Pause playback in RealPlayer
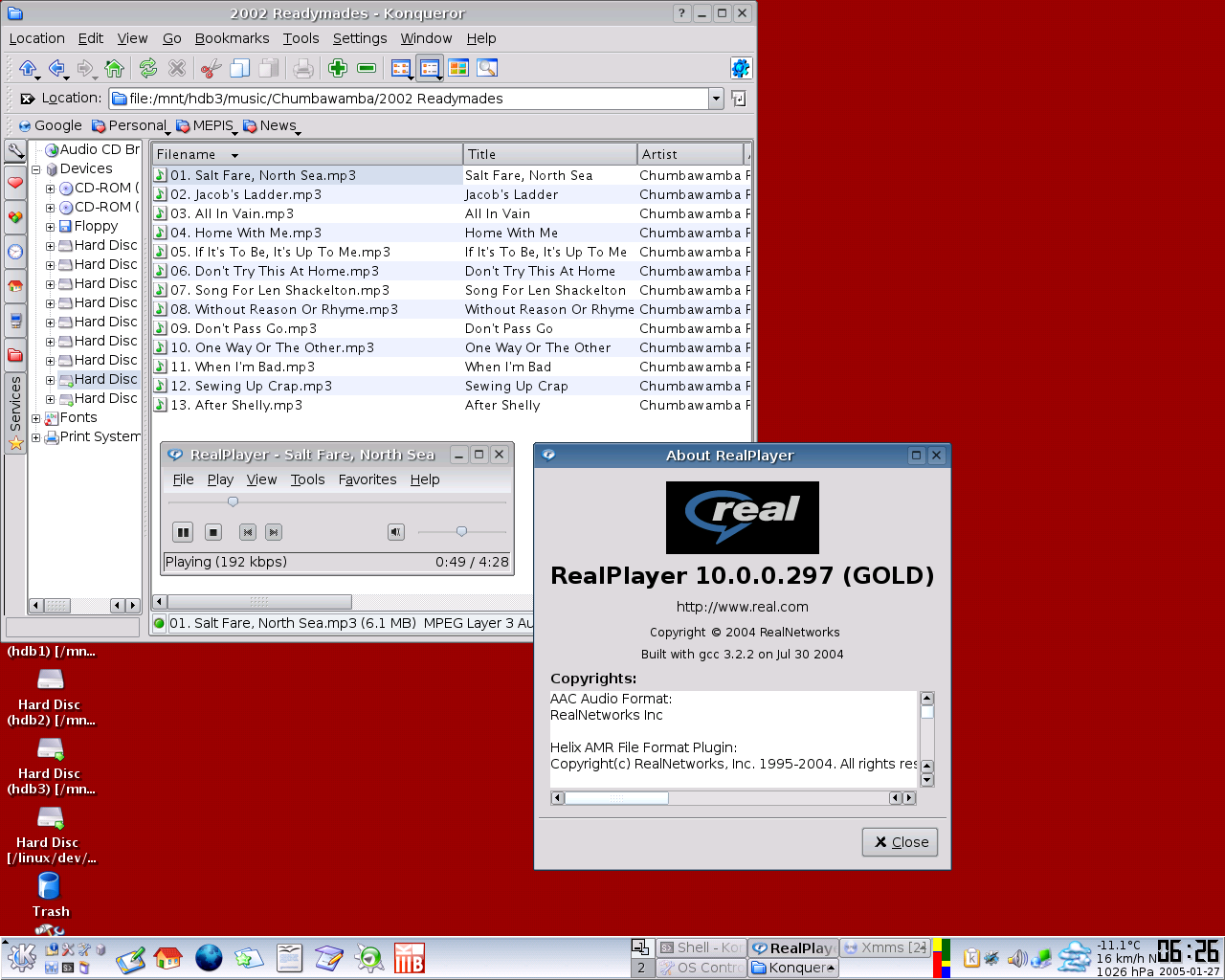 (x=183, y=532)
